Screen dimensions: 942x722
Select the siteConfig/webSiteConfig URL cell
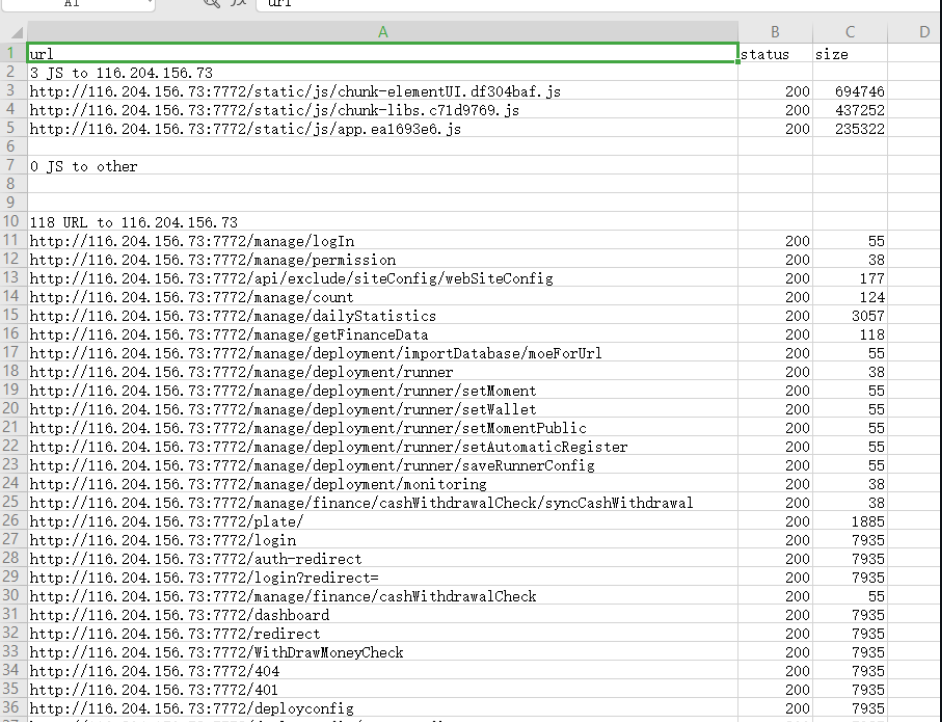pos(383,278)
